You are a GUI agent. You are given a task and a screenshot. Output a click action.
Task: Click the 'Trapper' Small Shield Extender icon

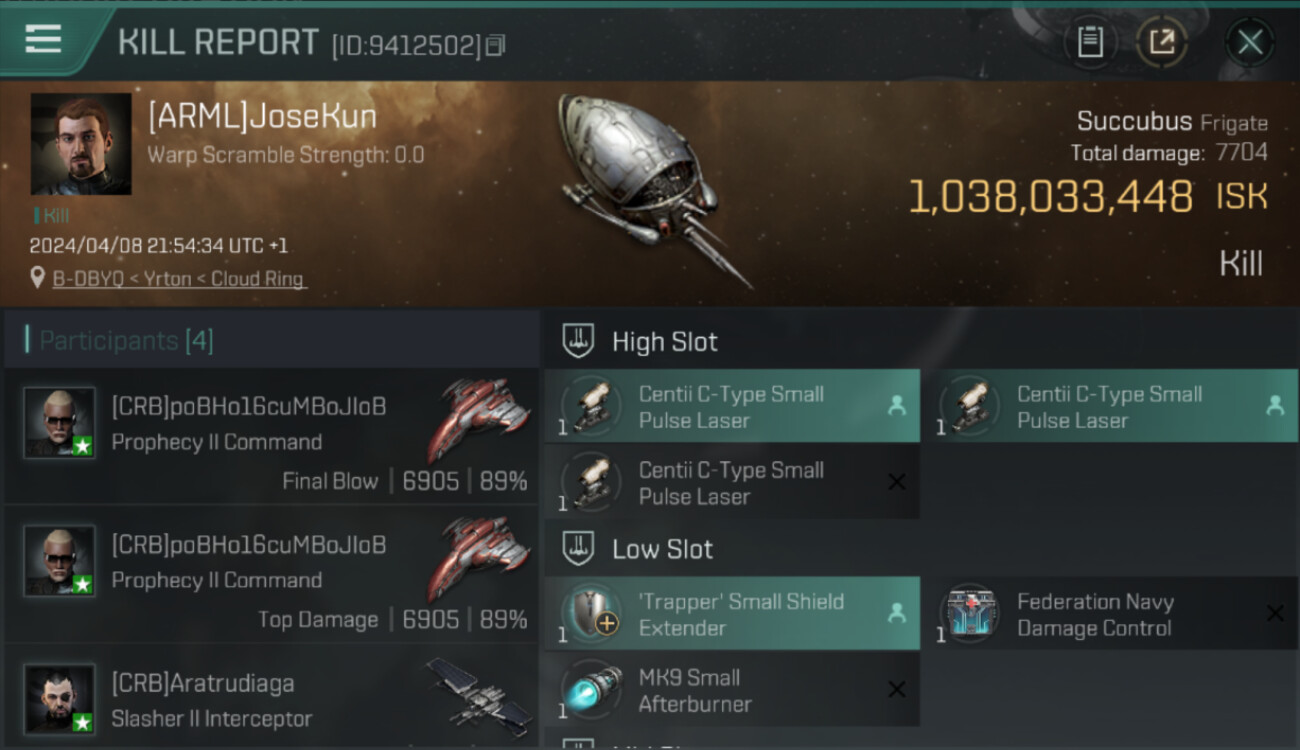click(x=591, y=613)
